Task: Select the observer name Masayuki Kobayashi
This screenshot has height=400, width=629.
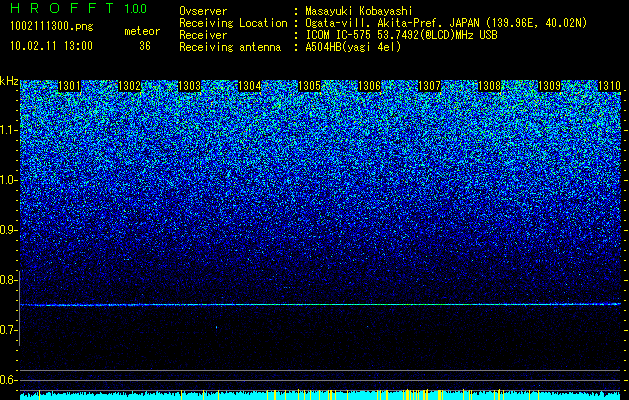Action: 359,11
